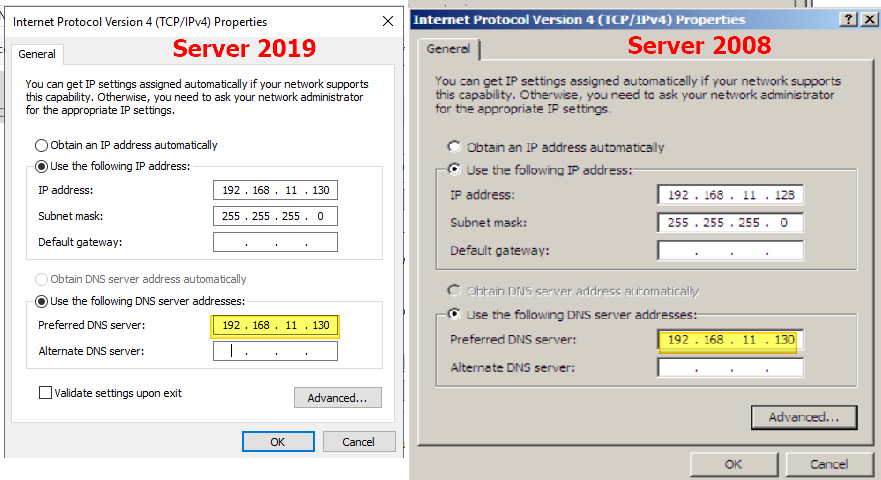This screenshot has height=480, width=881.
Task: Click the Default gateway label in Server 2019
Action: (80, 242)
